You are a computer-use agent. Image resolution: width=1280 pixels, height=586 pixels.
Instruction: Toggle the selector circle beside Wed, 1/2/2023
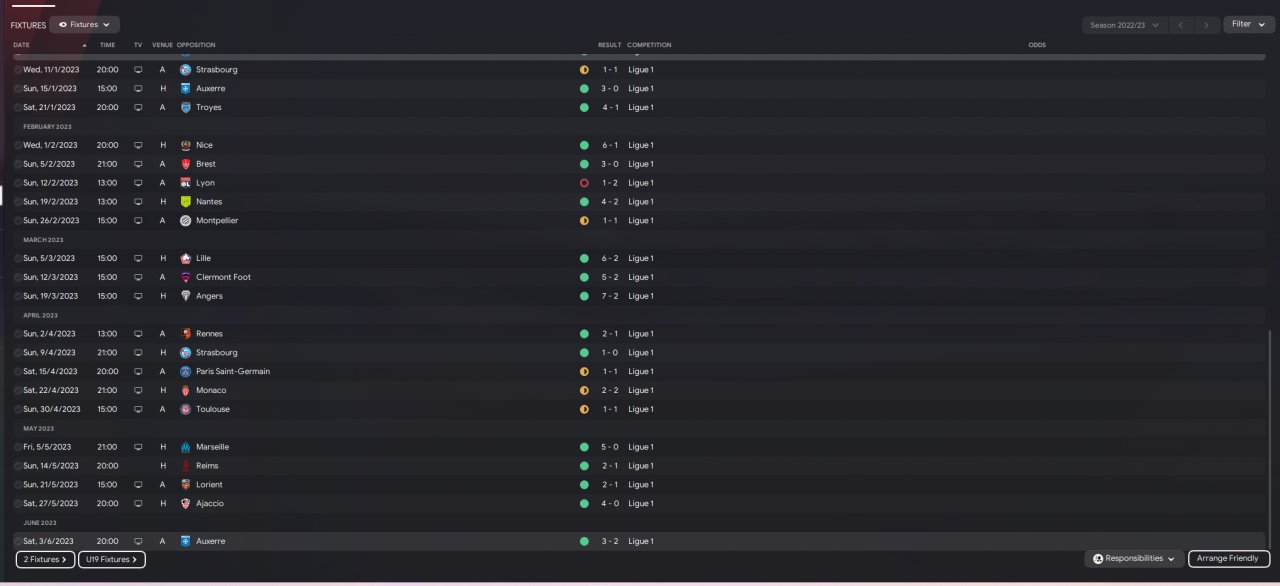18,145
